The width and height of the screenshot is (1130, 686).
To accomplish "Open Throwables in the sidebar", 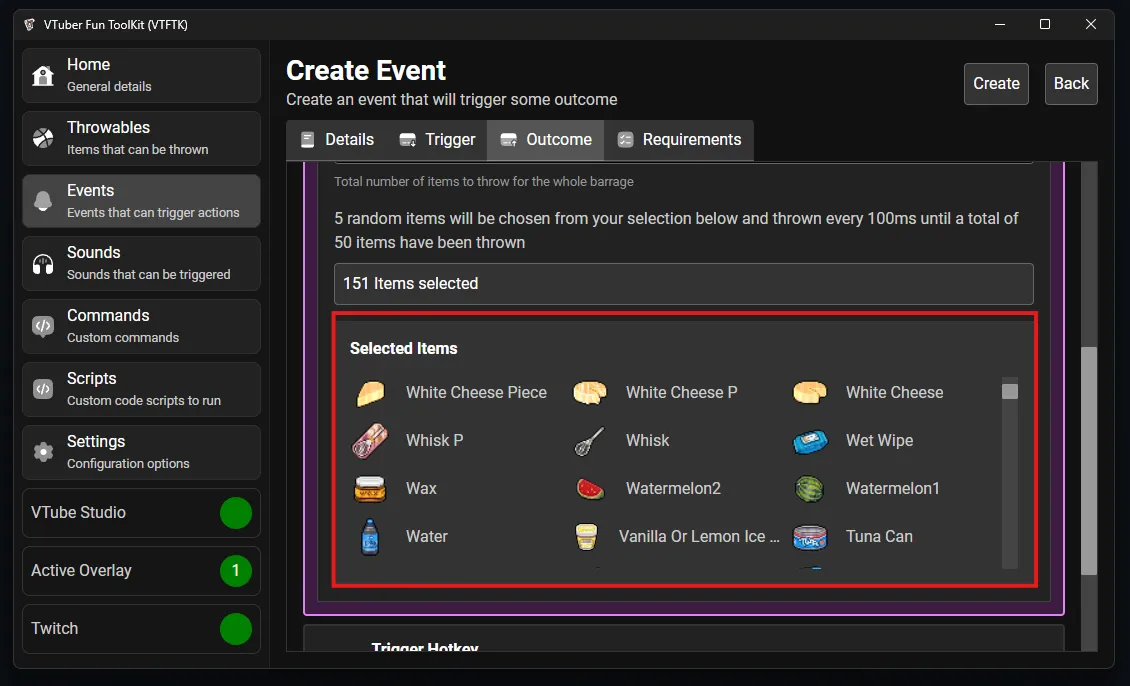I will click(x=141, y=138).
